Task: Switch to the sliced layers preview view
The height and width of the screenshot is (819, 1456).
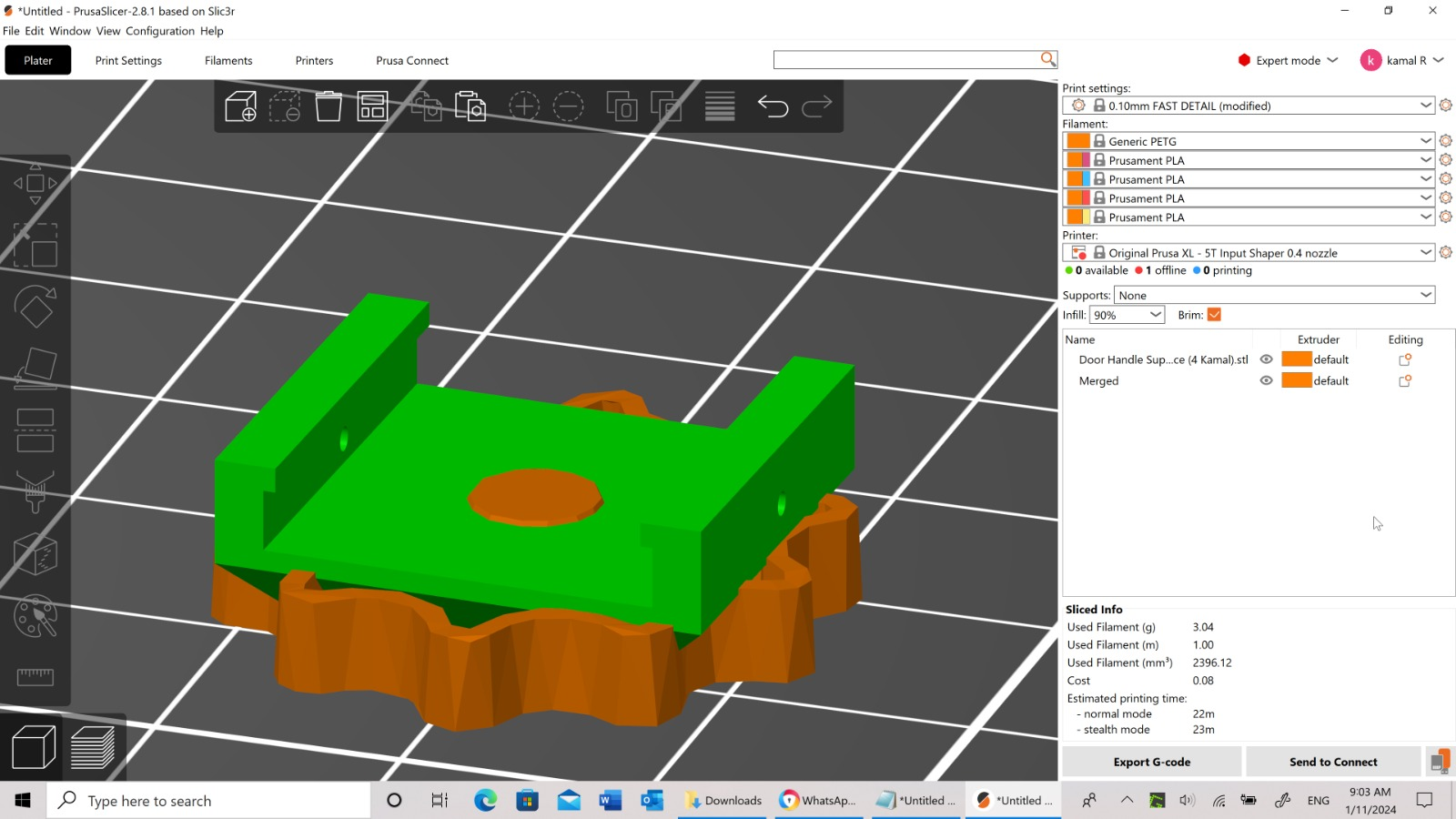Action: pos(93,748)
